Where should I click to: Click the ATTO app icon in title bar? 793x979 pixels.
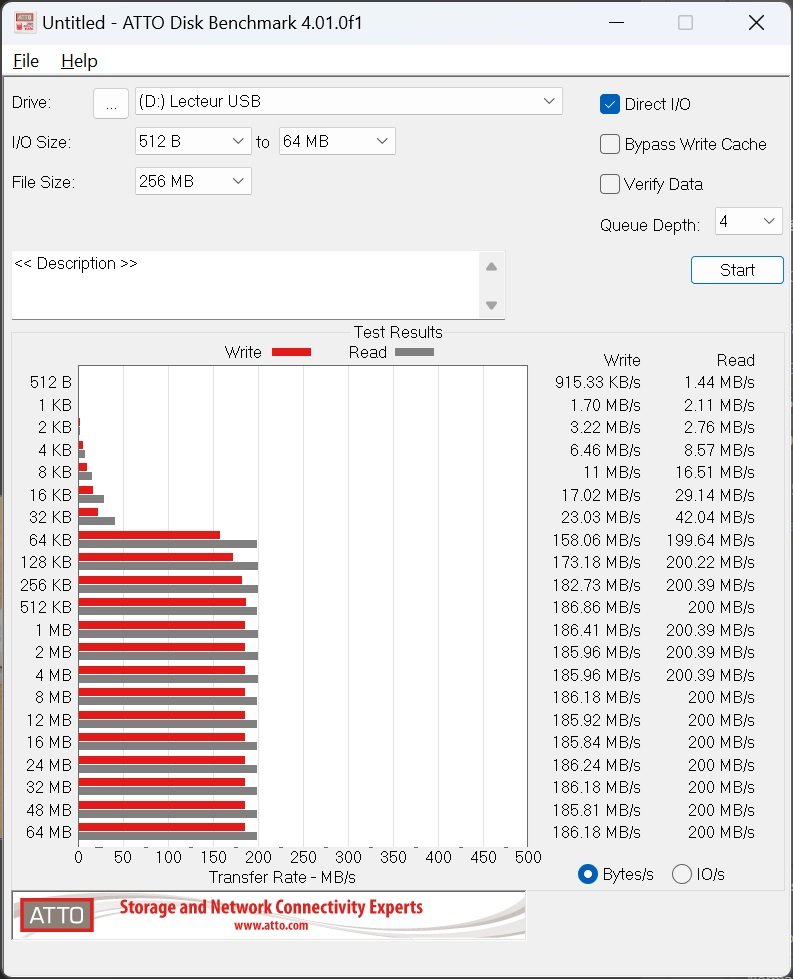(24, 22)
